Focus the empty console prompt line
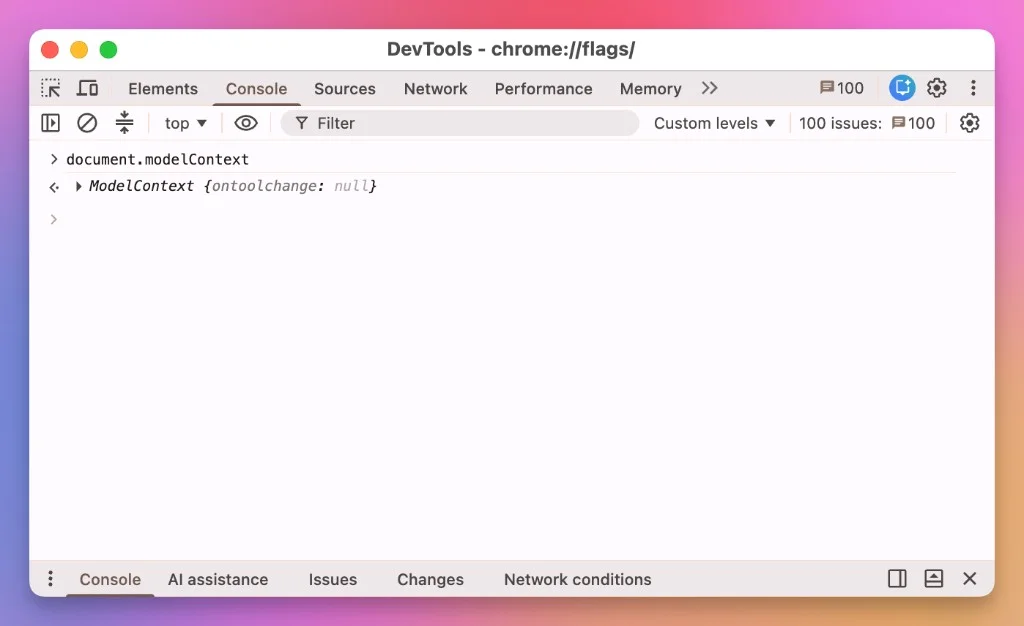This screenshot has width=1024, height=626. pyautogui.click(x=509, y=219)
